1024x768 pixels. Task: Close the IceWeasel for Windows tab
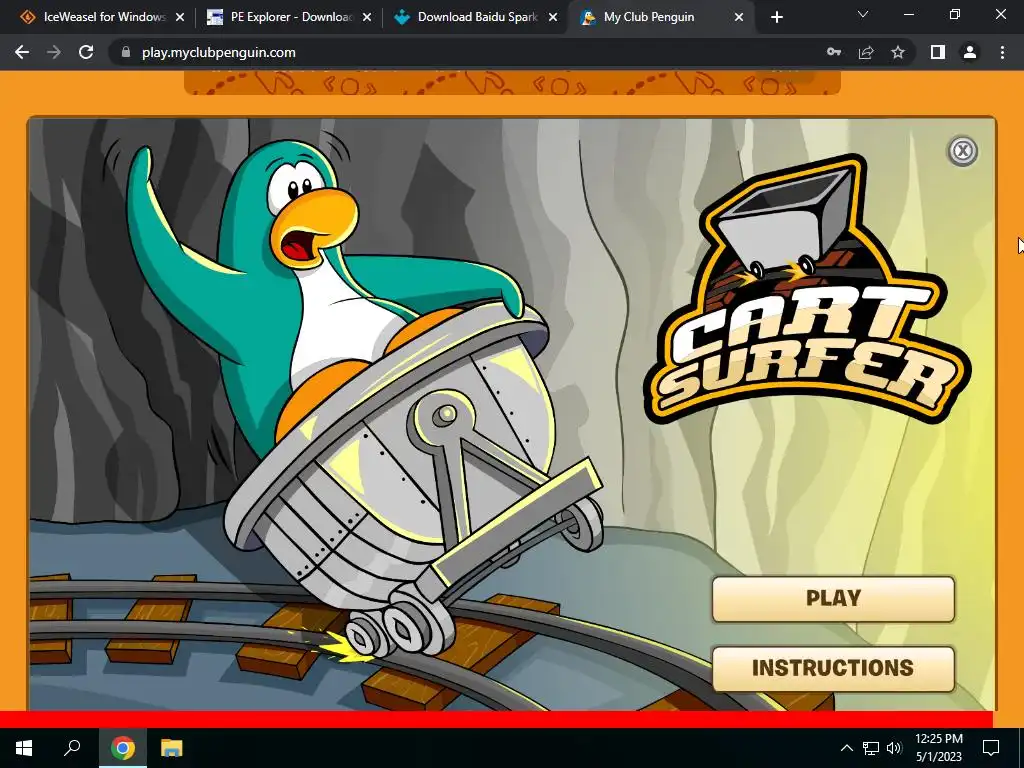(x=180, y=18)
